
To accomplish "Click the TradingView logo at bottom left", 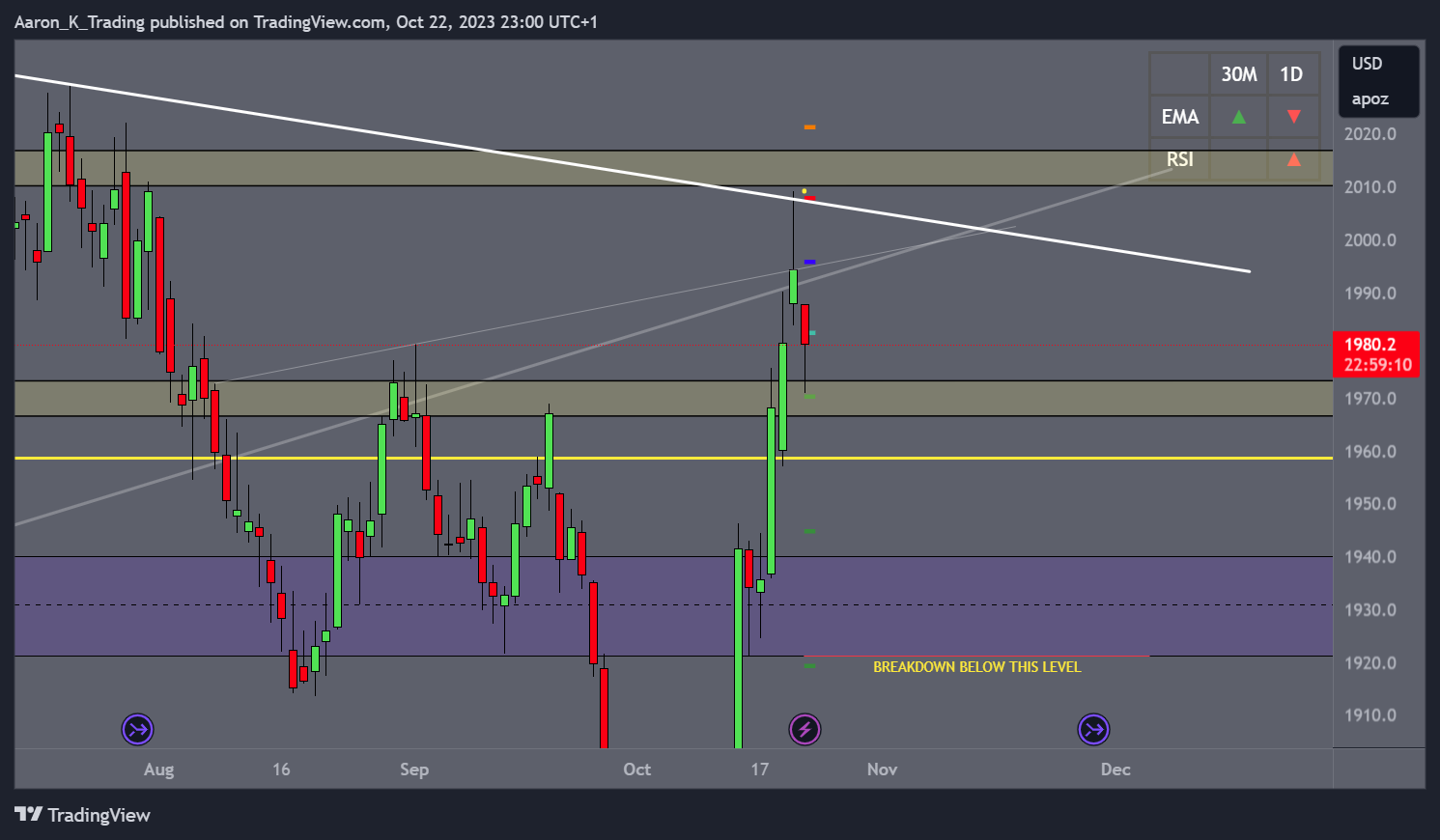I will tap(83, 815).
